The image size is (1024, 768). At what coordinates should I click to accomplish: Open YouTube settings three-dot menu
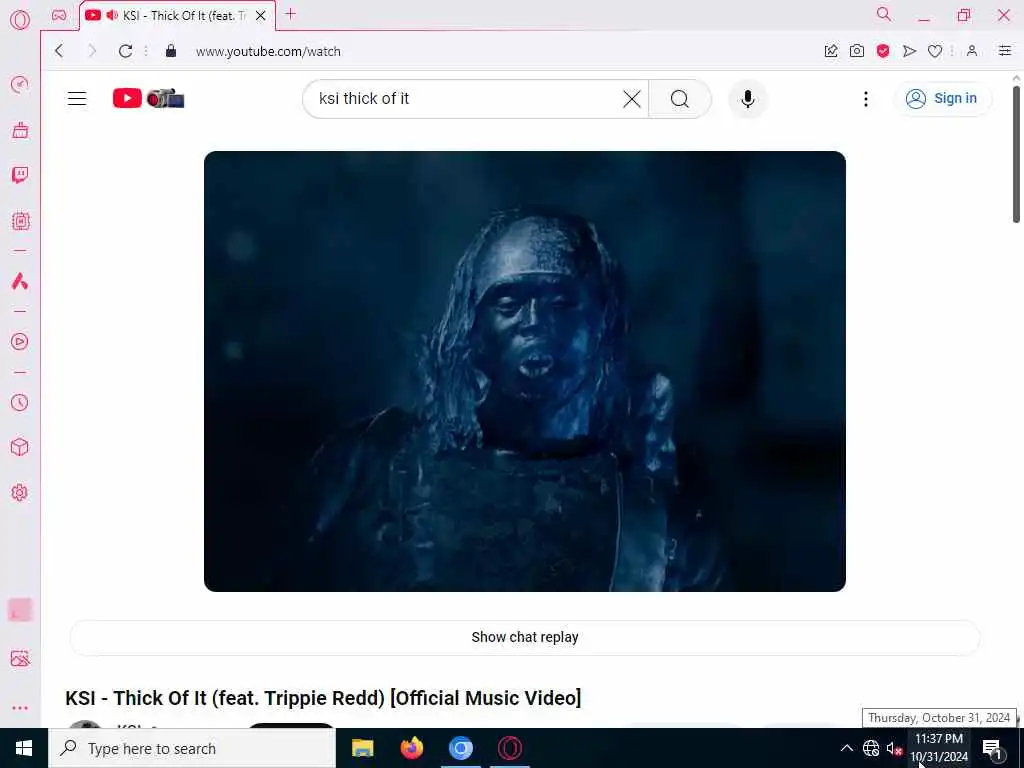point(866,99)
